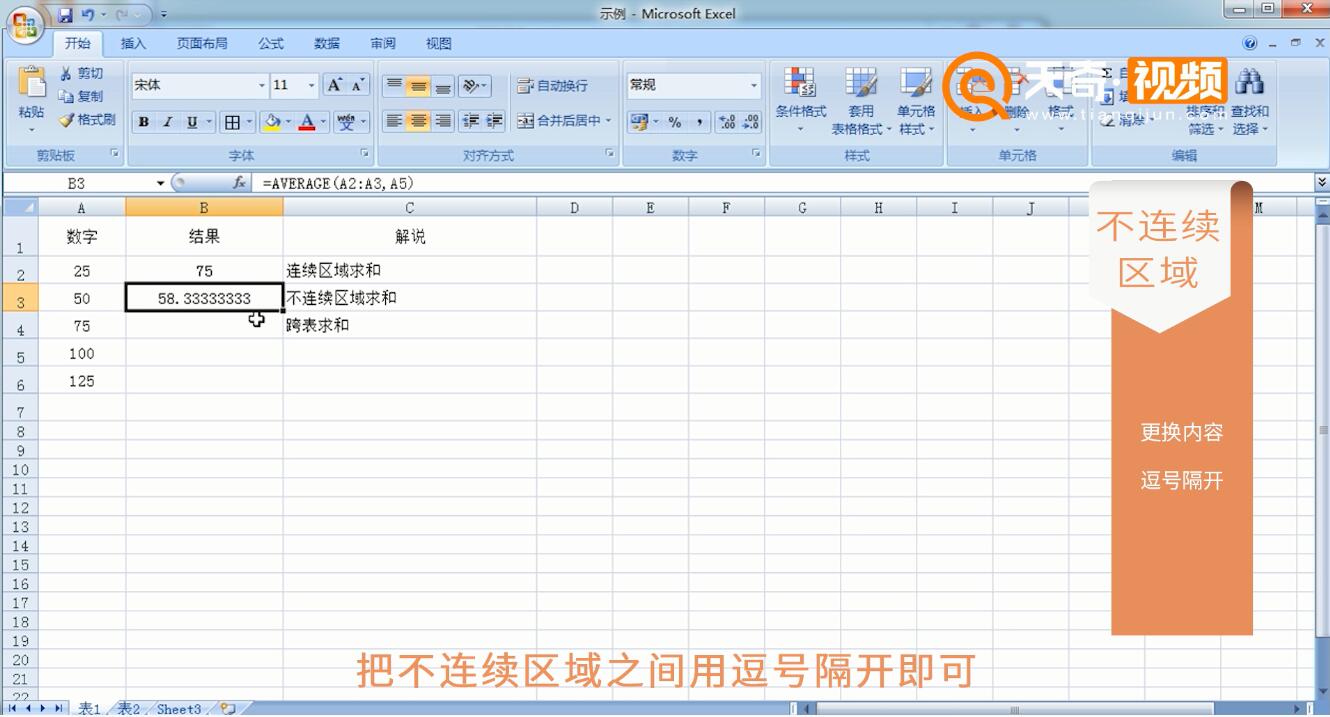Viewport: 1330px width, 717px height.
Task: Select cell B2 containing 75
Action: click(204, 270)
